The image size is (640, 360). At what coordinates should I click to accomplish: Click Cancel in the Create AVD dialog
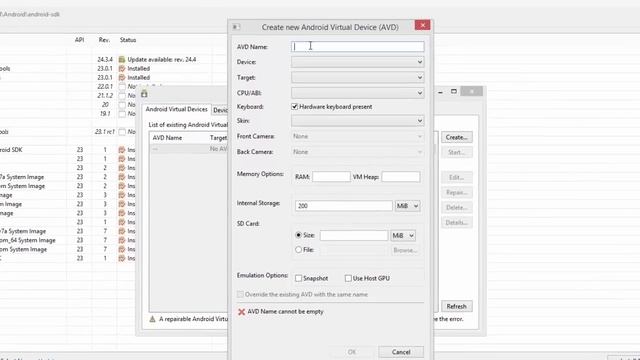coord(401,352)
